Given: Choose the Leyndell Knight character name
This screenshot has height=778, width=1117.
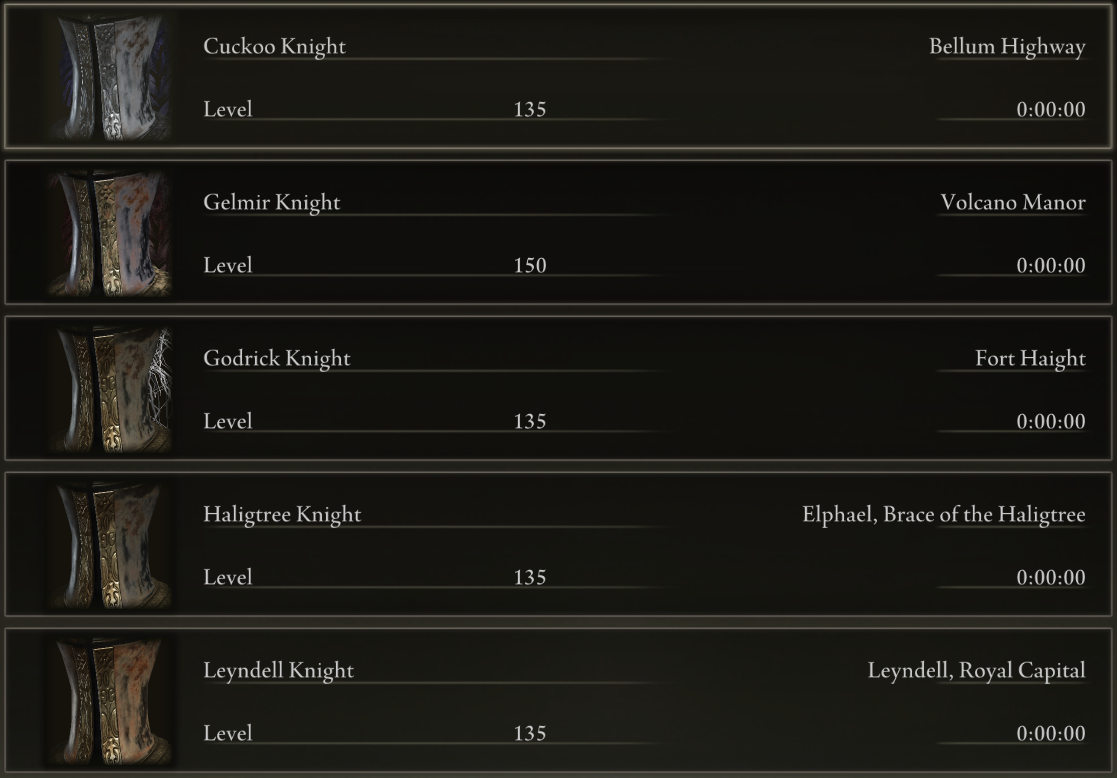Looking at the screenshot, I should click(279, 670).
